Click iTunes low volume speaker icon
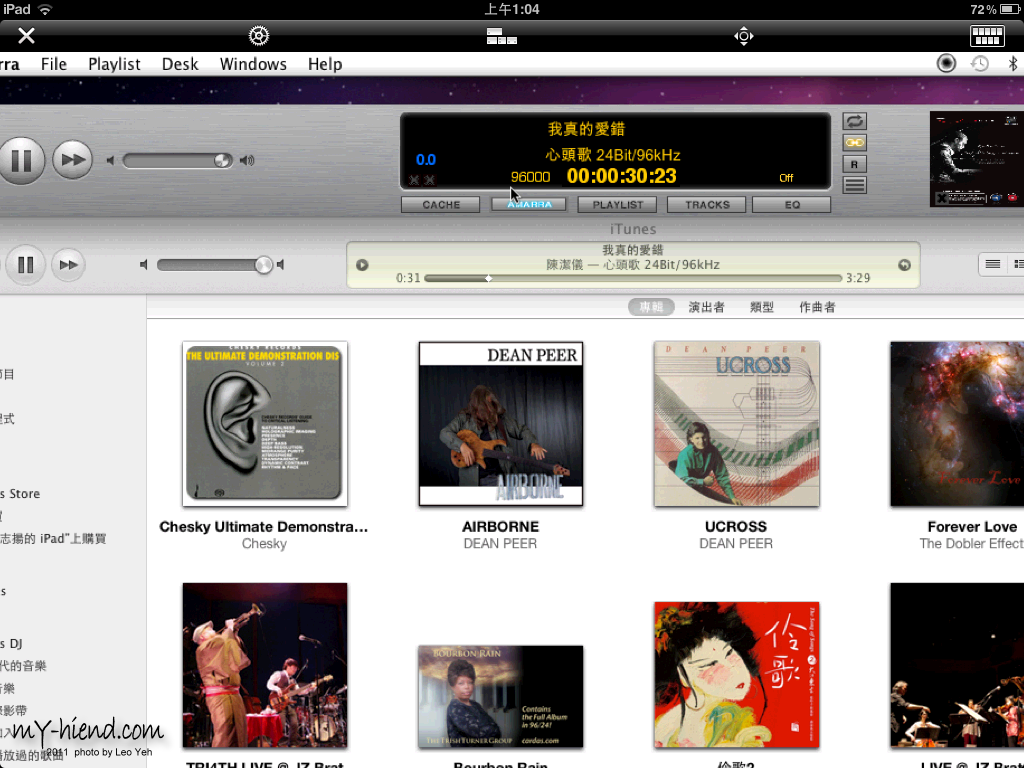1024x768 pixels. click(144, 265)
